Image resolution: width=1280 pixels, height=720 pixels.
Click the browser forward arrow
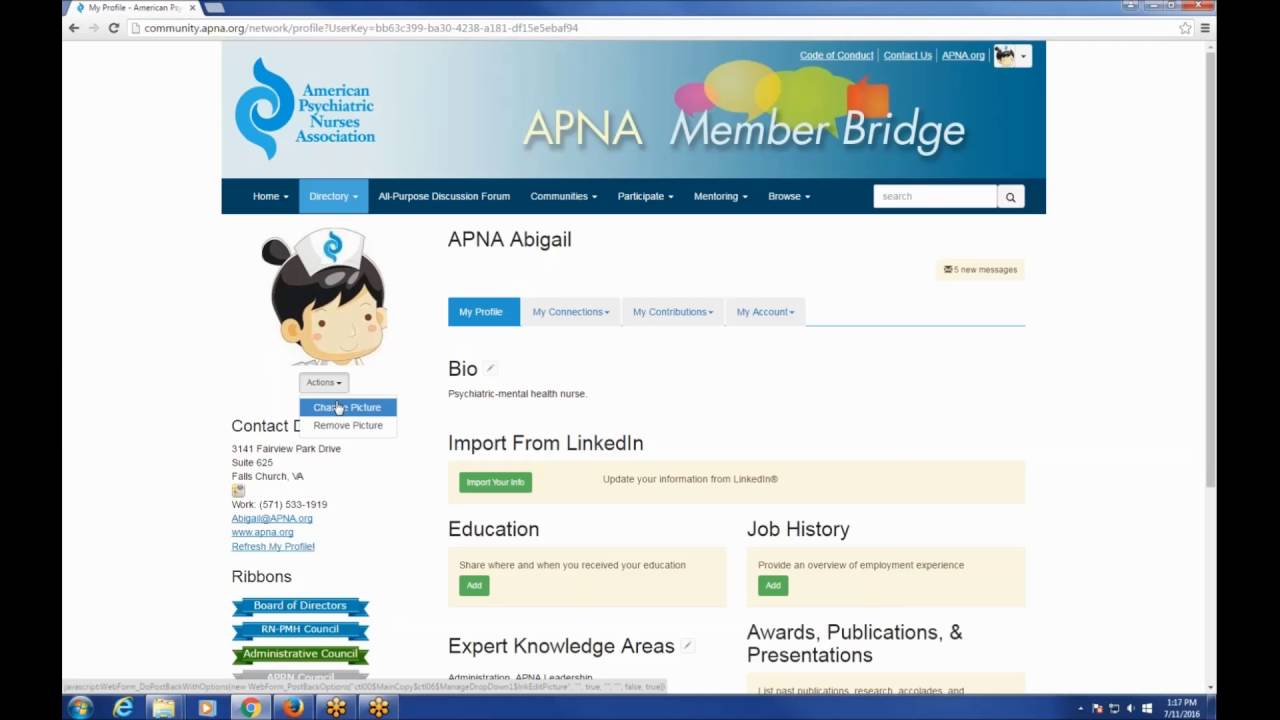click(x=93, y=28)
